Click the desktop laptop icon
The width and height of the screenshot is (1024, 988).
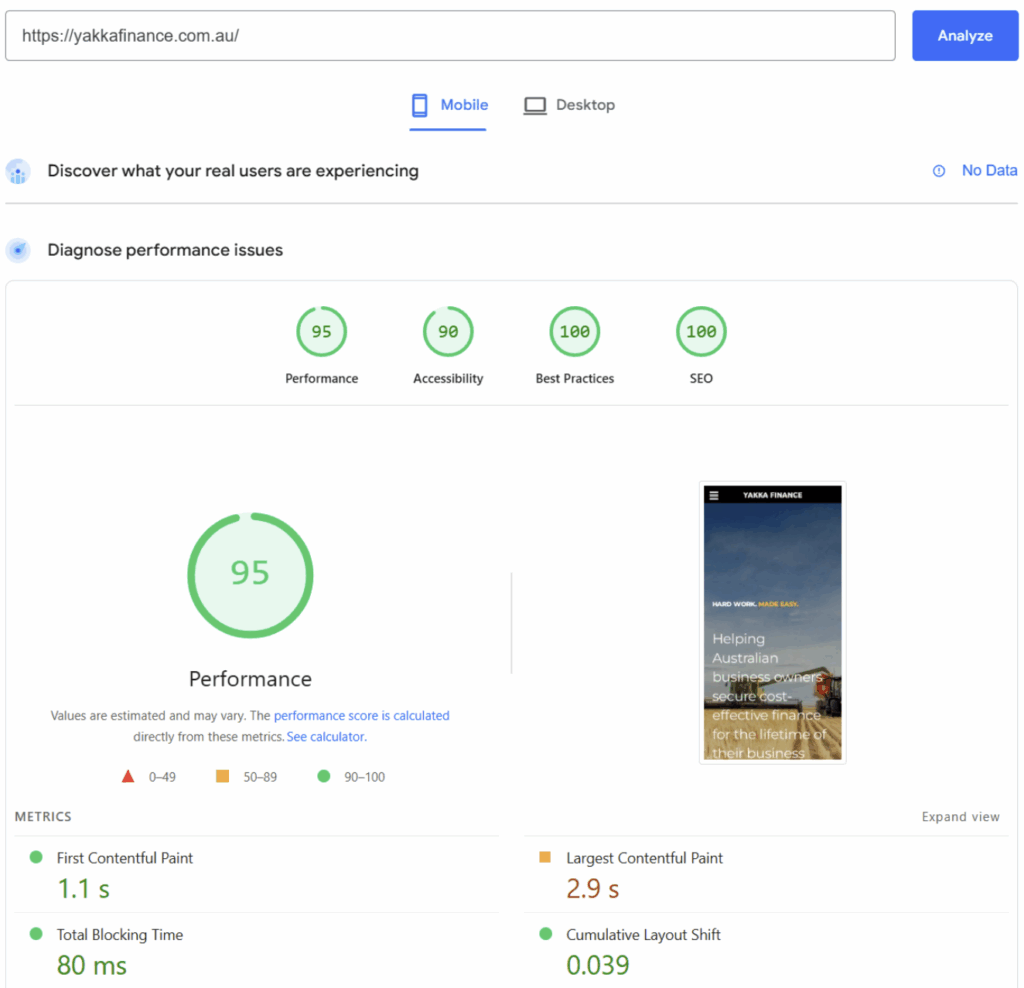(535, 105)
